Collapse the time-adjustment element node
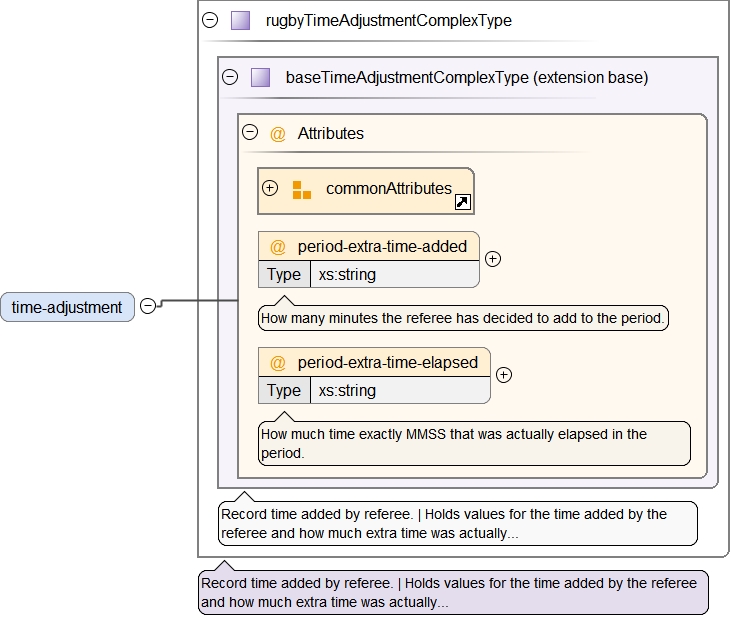Viewport: 731px width, 618px height. click(x=148, y=306)
